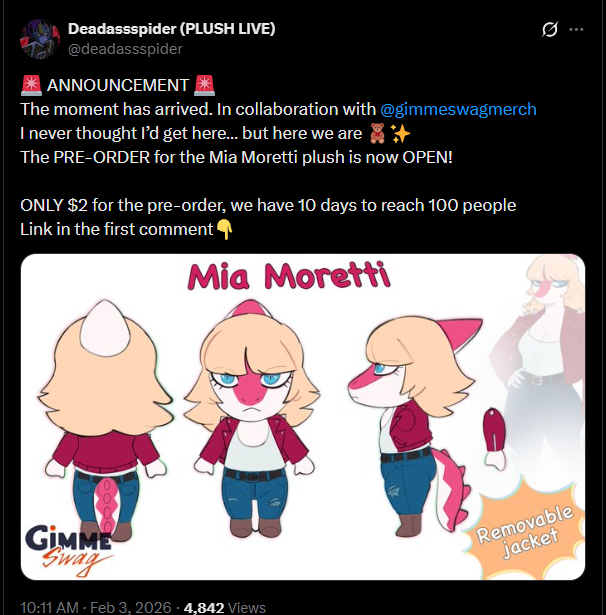The height and width of the screenshot is (615, 606).
Task: Click the Removable jacket starburst badge
Action: click(524, 530)
